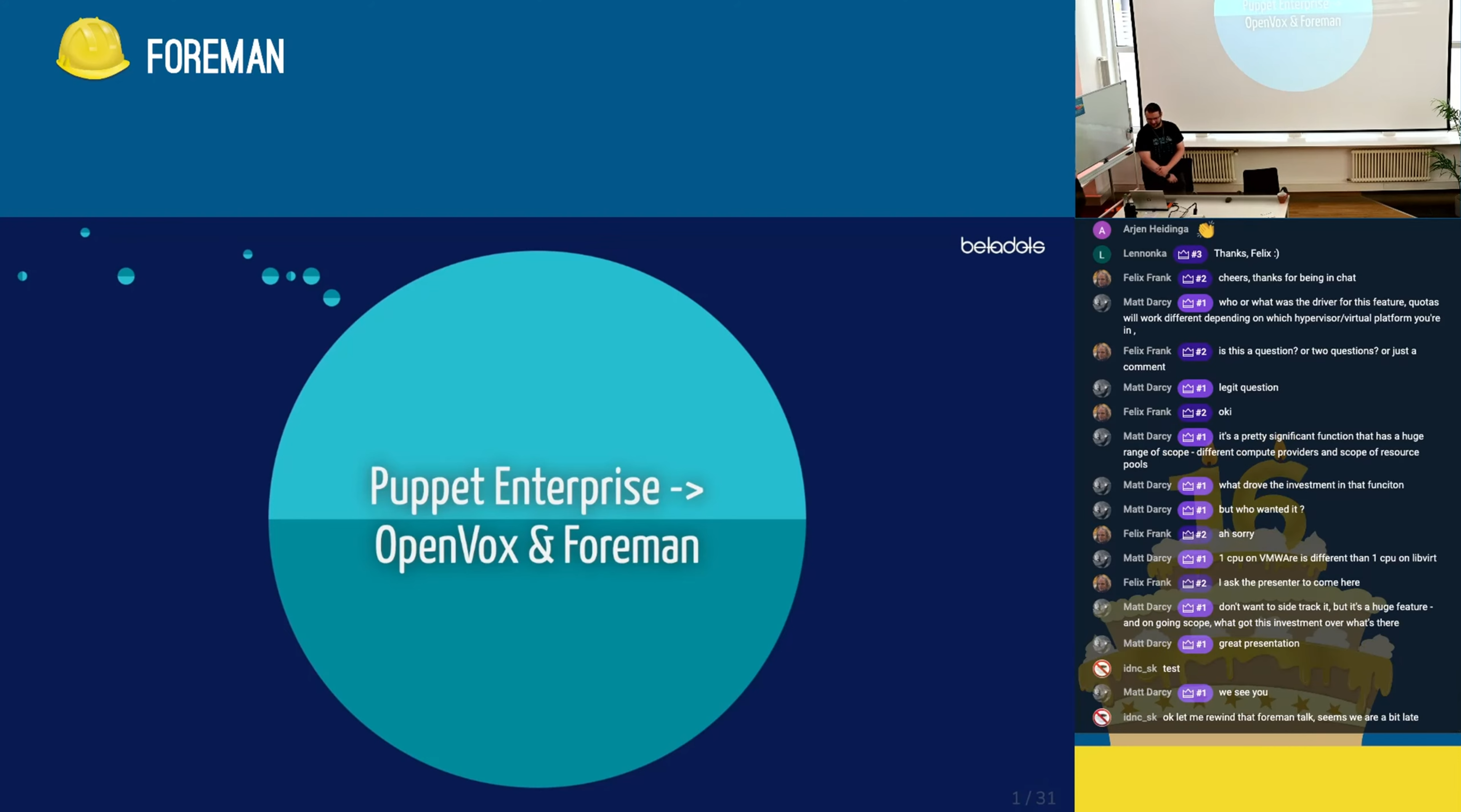Image resolution: width=1461 pixels, height=812 pixels.
Task: Click the "idnc_sk" name on the "test" message
Action: pyautogui.click(x=1139, y=668)
